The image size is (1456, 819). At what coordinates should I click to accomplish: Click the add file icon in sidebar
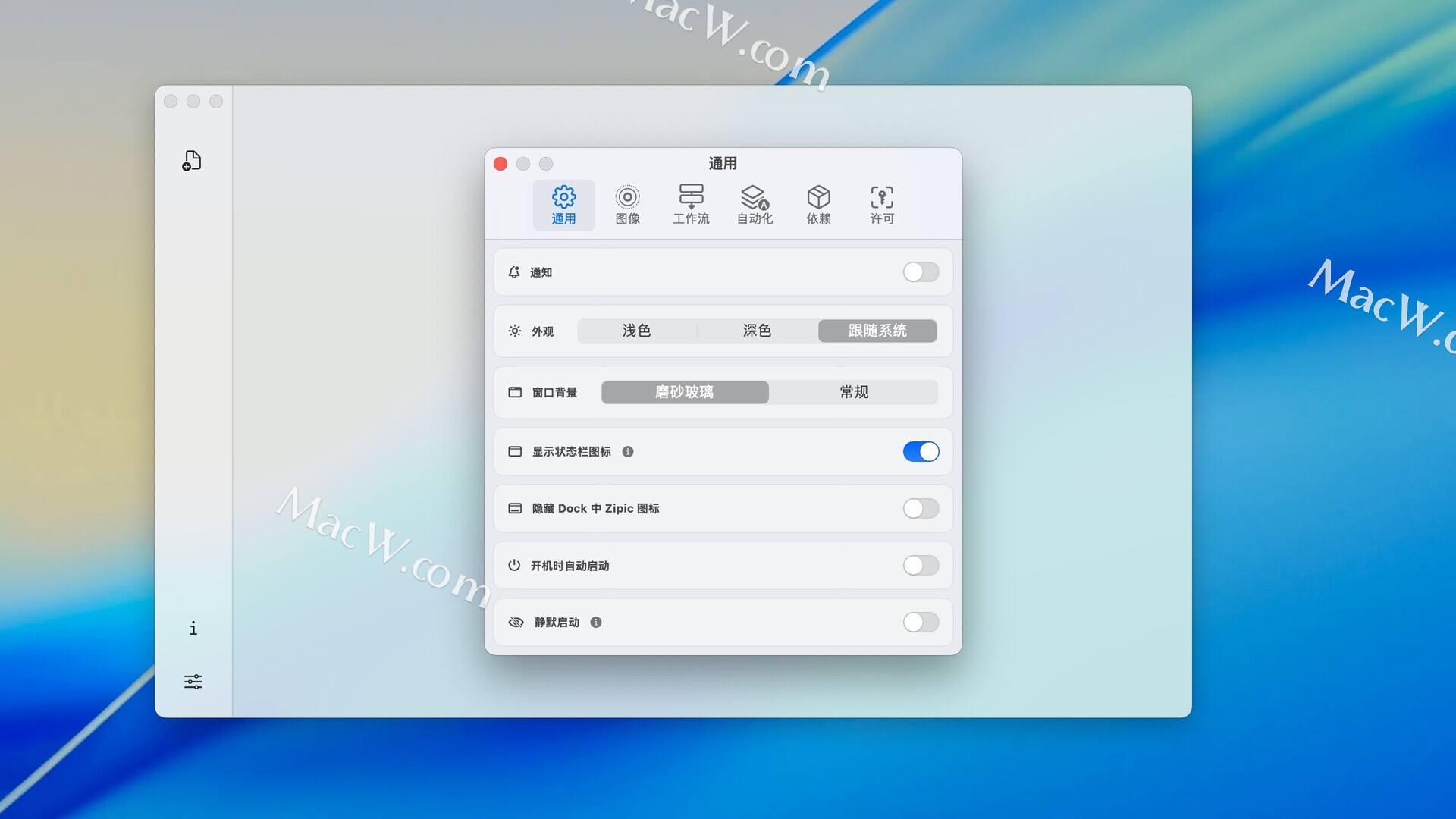[192, 161]
